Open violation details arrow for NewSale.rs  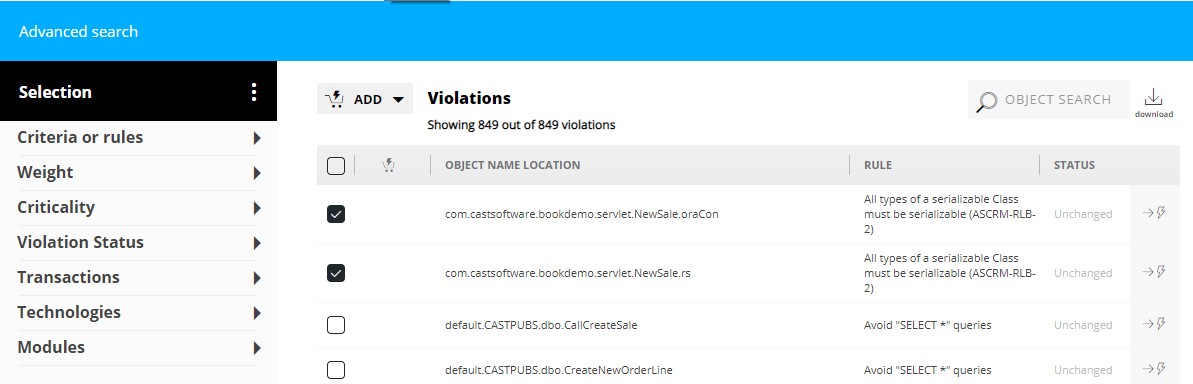[x=1154, y=271]
